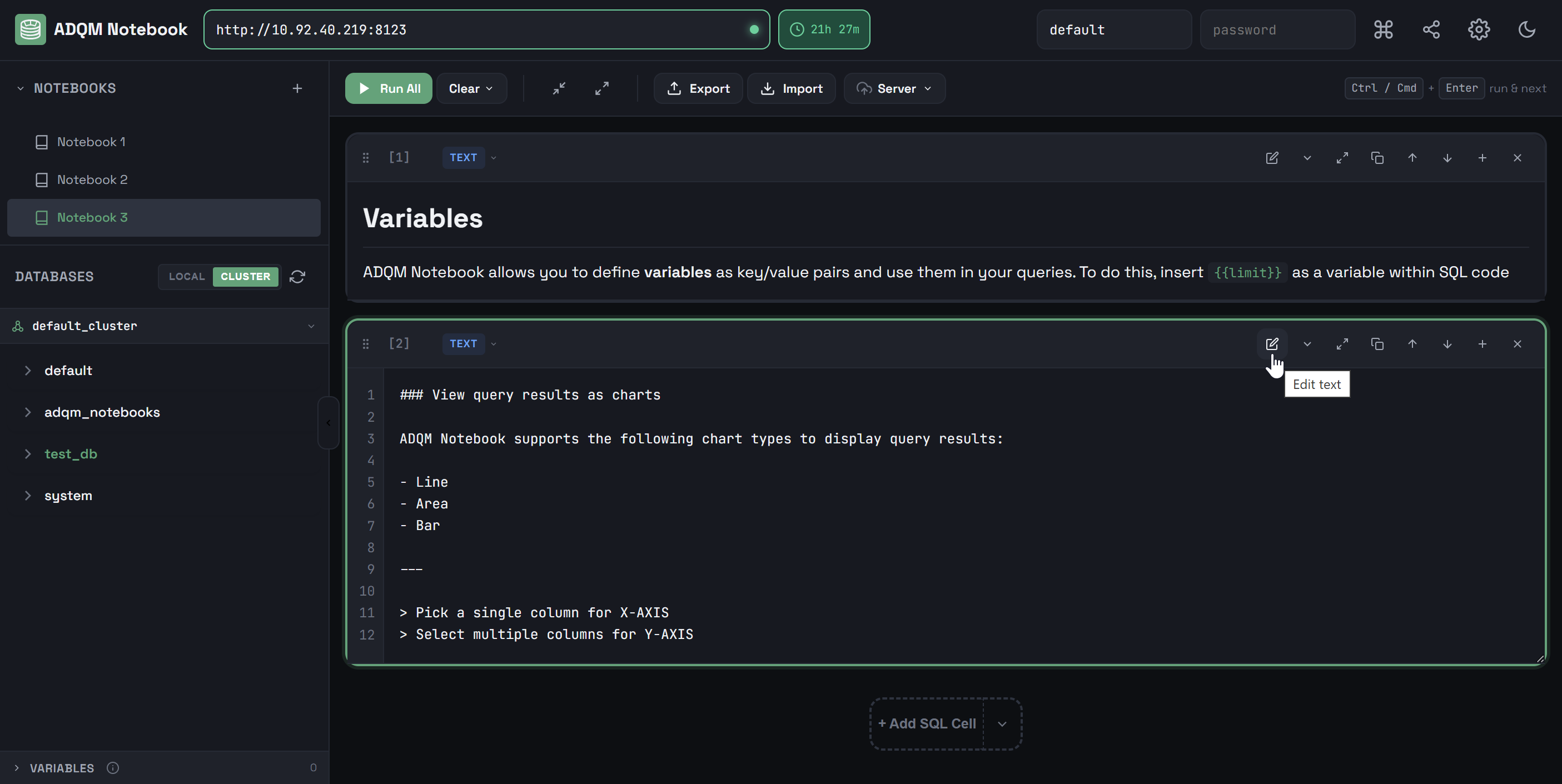Collapse all cells icon in toolbar
This screenshot has height=784, width=1562.
pos(559,88)
